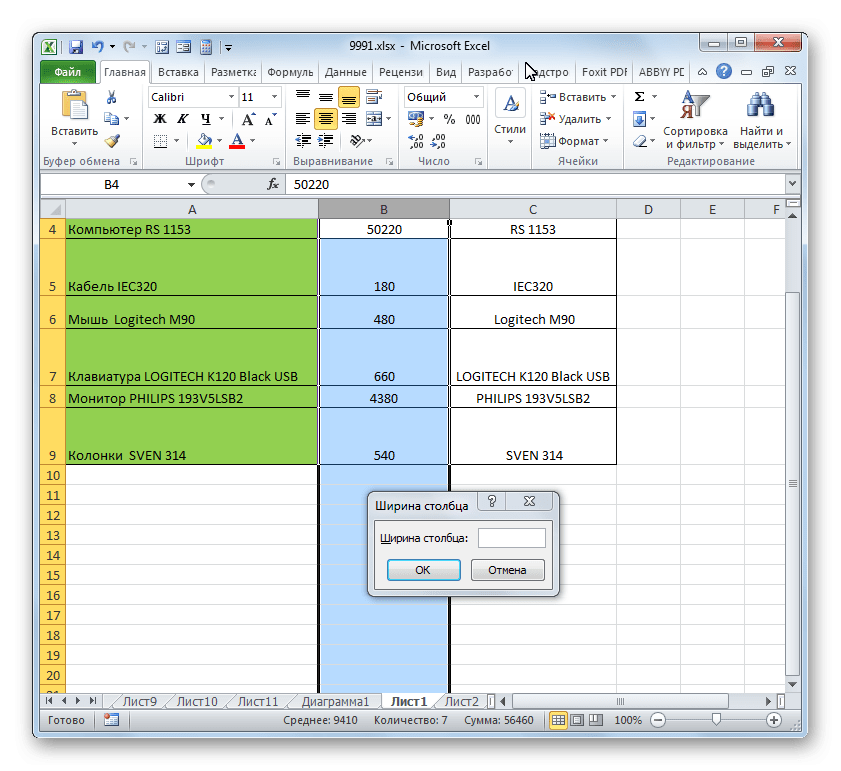Switch to Normal view in status bar

click(558, 720)
